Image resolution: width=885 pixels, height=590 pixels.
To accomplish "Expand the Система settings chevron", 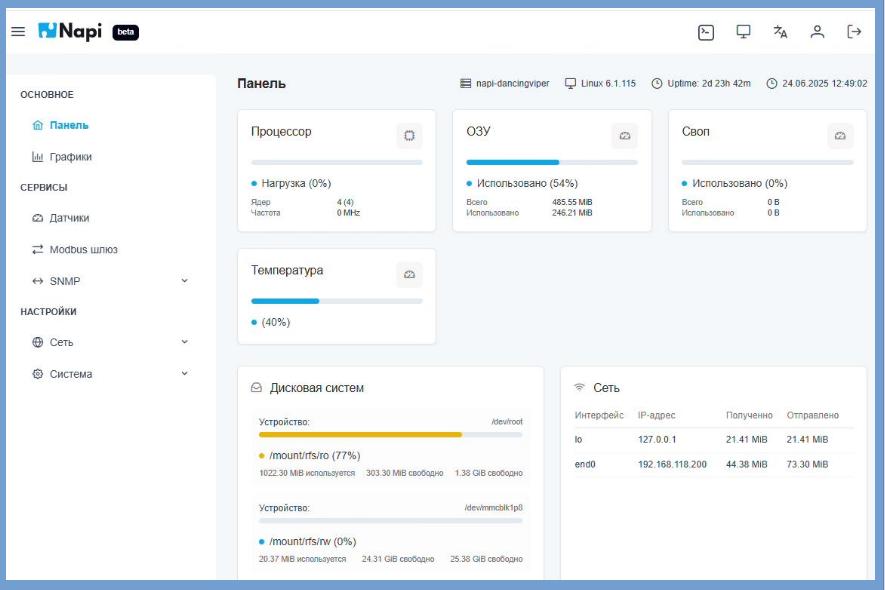I will point(184,374).
